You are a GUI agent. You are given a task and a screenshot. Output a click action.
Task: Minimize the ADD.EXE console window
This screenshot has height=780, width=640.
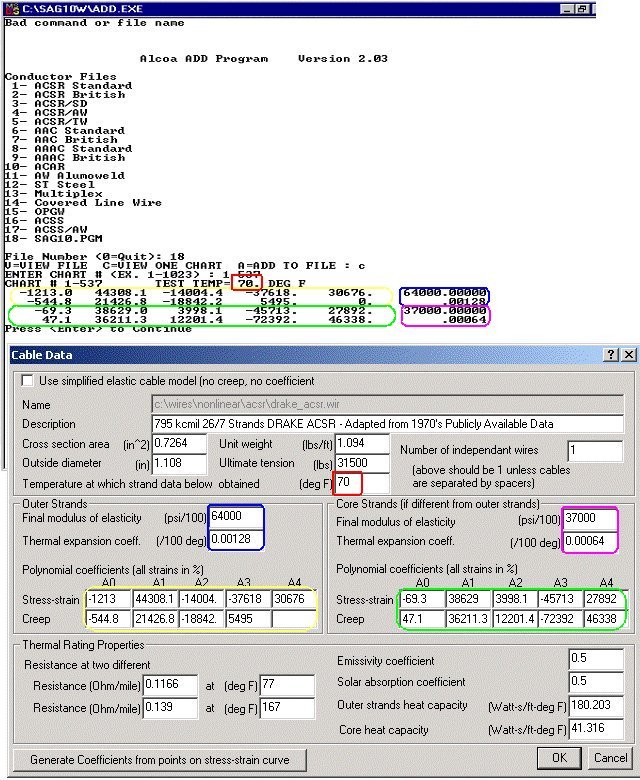(x=566, y=8)
